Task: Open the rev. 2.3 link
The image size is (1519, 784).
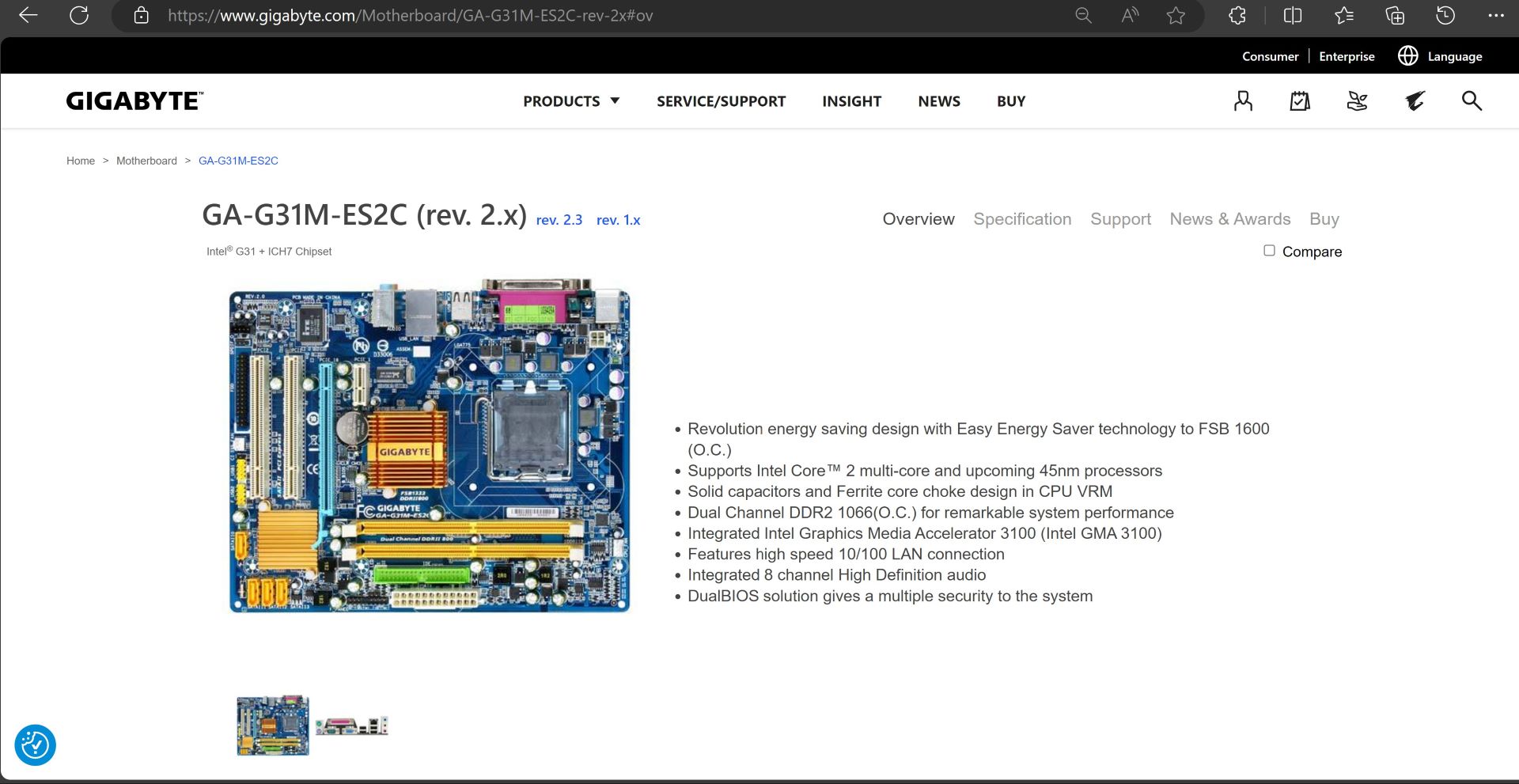Action: coord(559,220)
